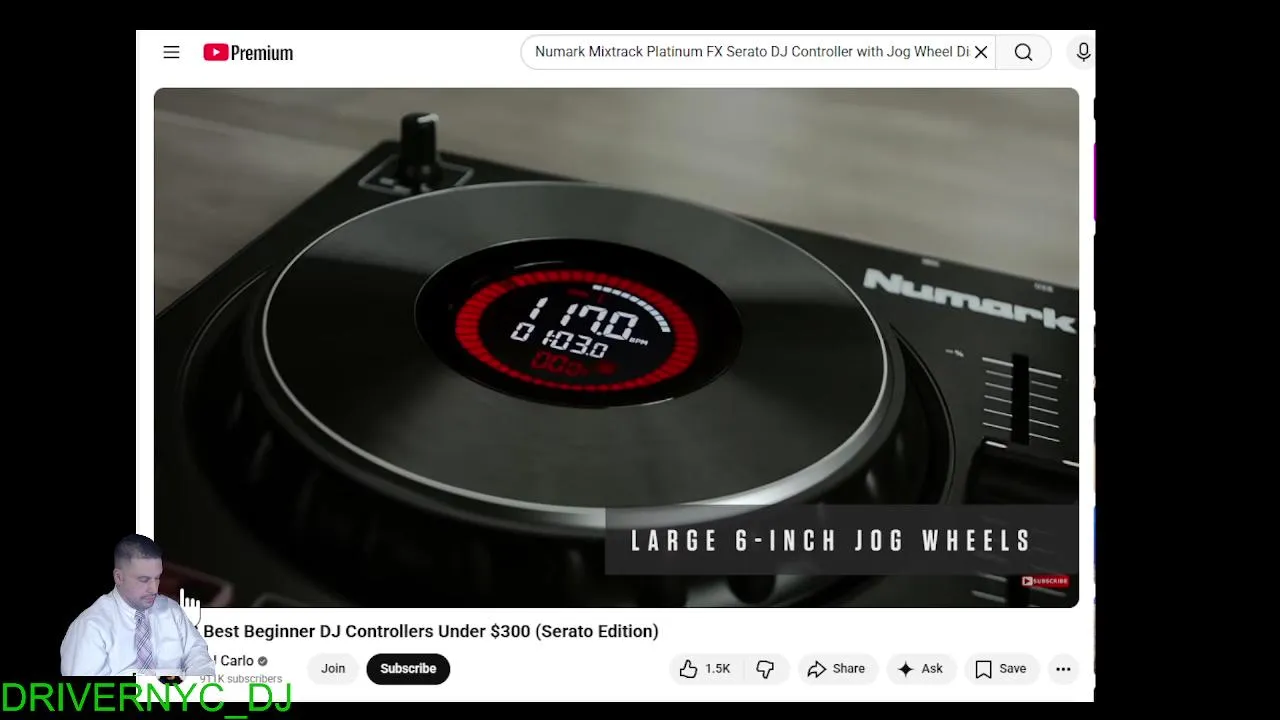Image resolution: width=1280 pixels, height=720 pixels.
Task: Open the YouTube hamburger guide menu
Action: click(x=171, y=52)
